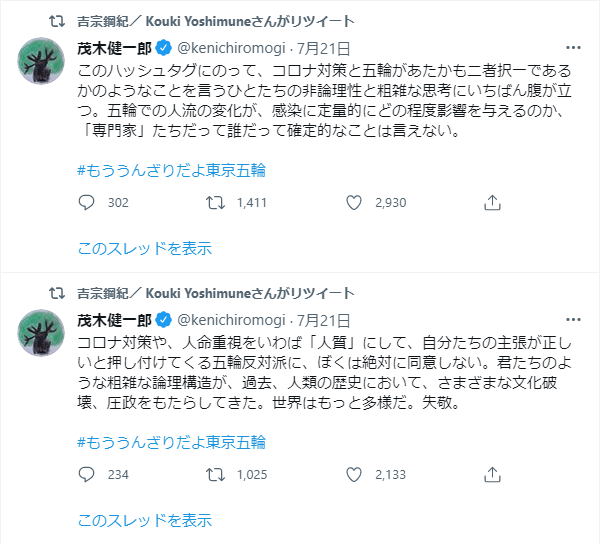Reply to the first tweet with 302 replies

[86, 203]
